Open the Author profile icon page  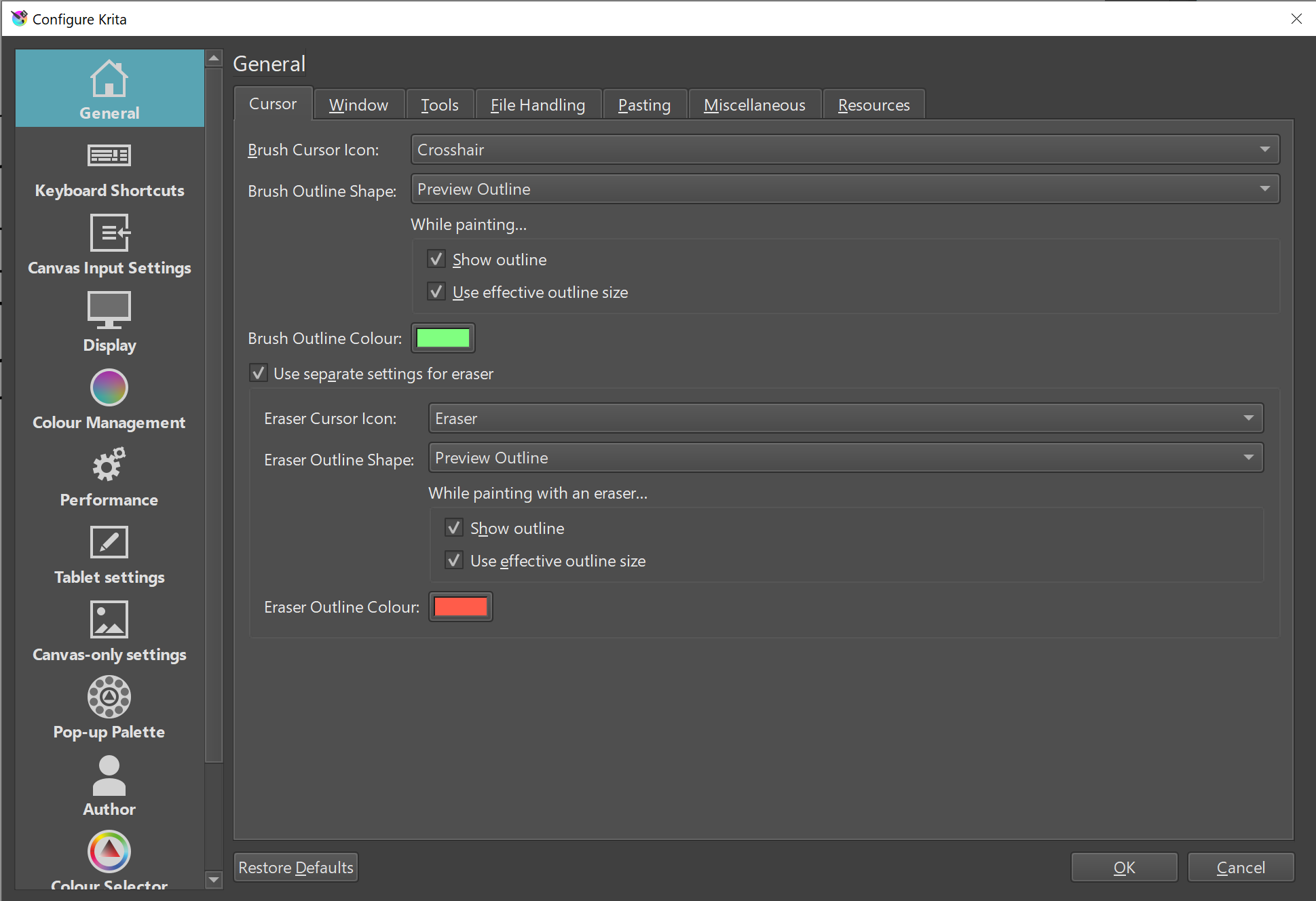point(109,775)
